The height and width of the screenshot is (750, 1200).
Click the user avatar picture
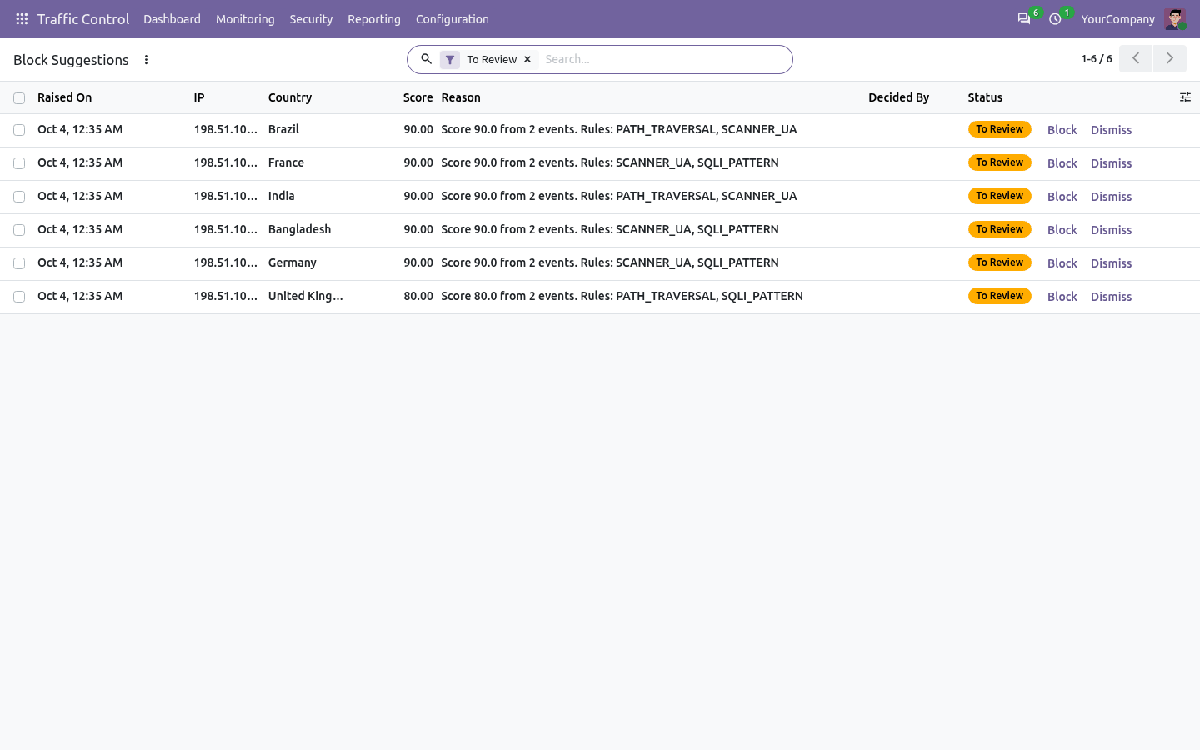[x=1174, y=19]
